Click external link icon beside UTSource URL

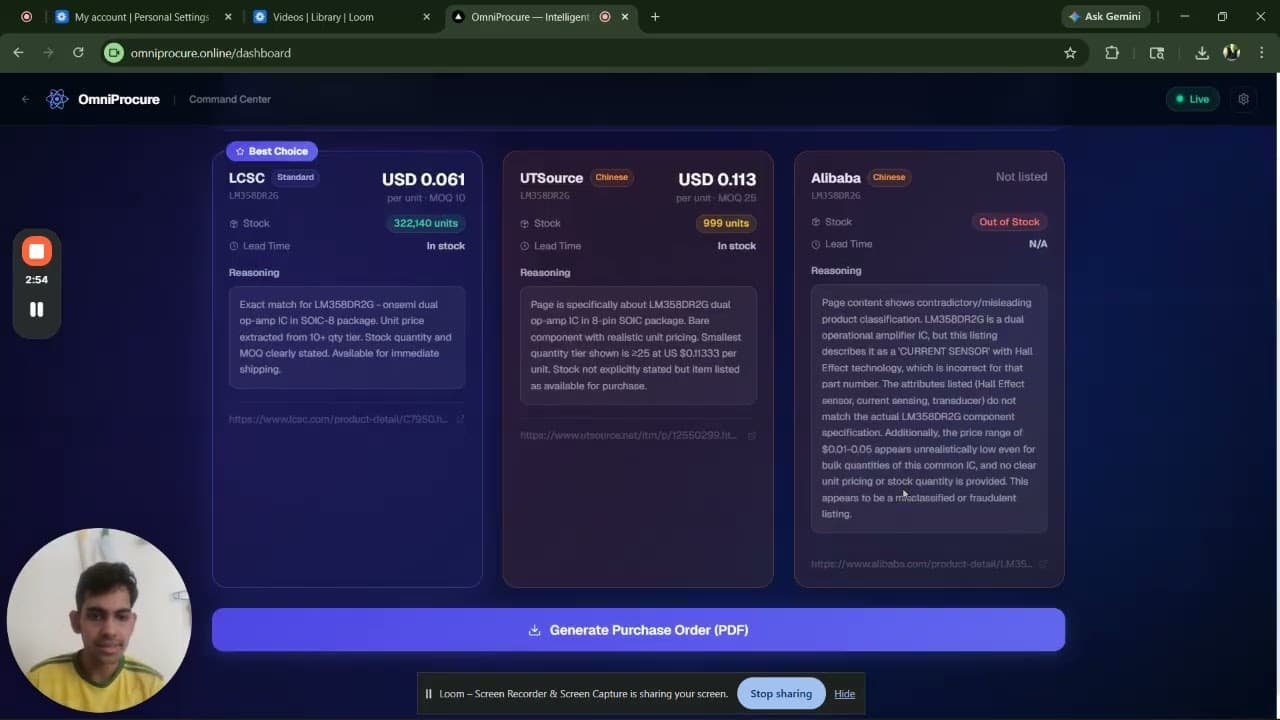751,435
